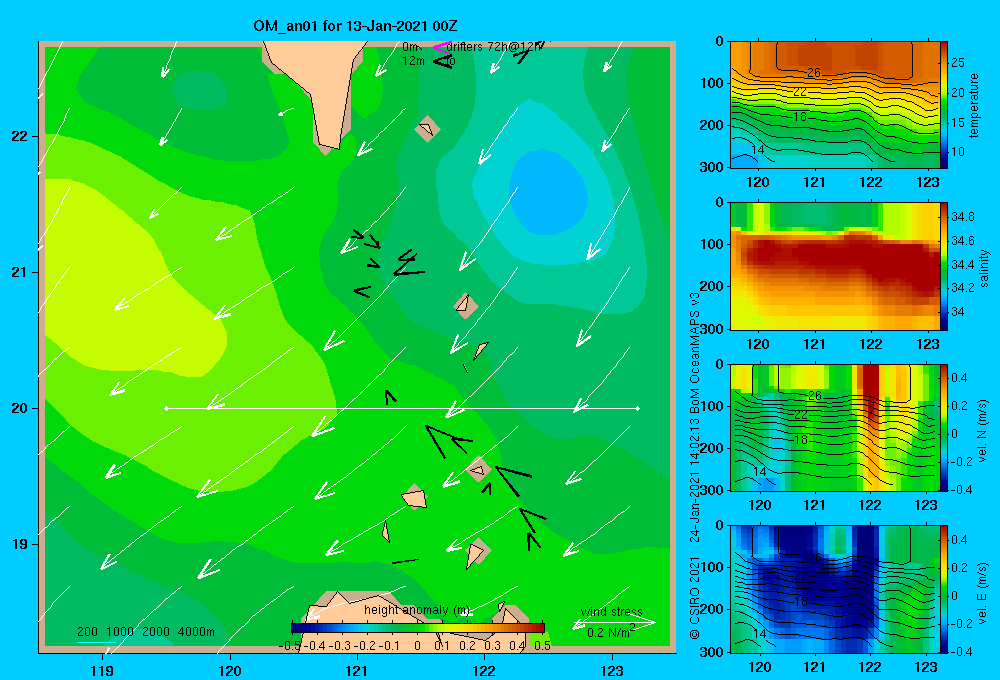
Task: Click the small island just above 21N, east of 121.5E
Action: click(466, 305)
